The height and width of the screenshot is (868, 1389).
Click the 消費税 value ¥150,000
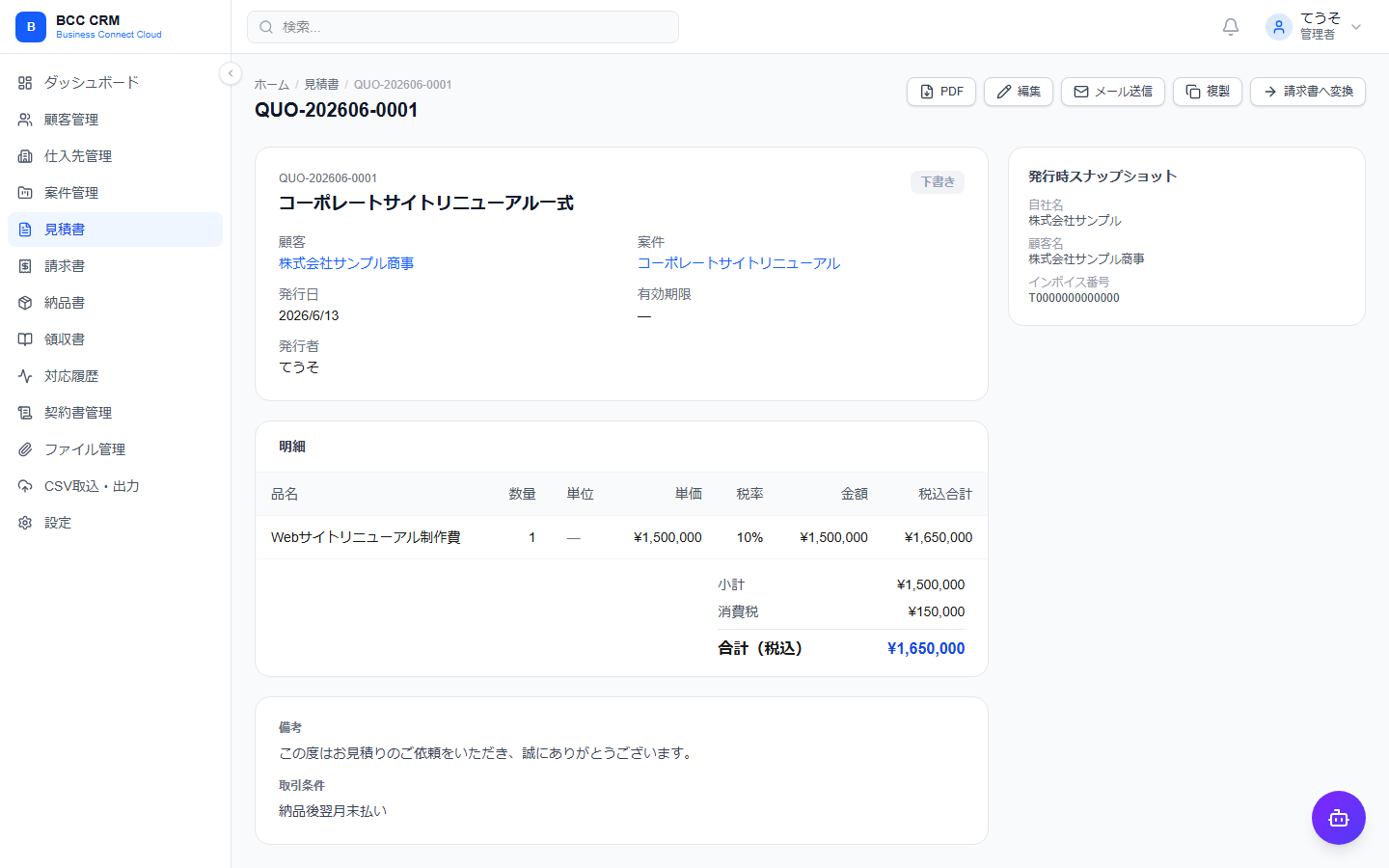click(937, 611)
